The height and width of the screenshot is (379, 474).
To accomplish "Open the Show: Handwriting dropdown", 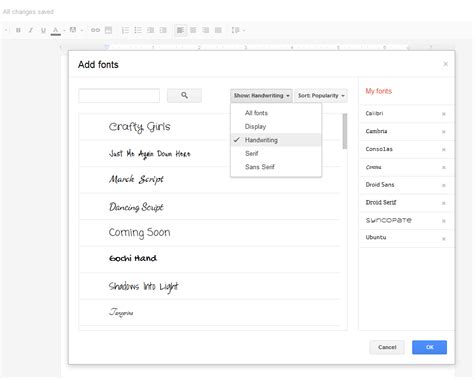I will 261,96.
